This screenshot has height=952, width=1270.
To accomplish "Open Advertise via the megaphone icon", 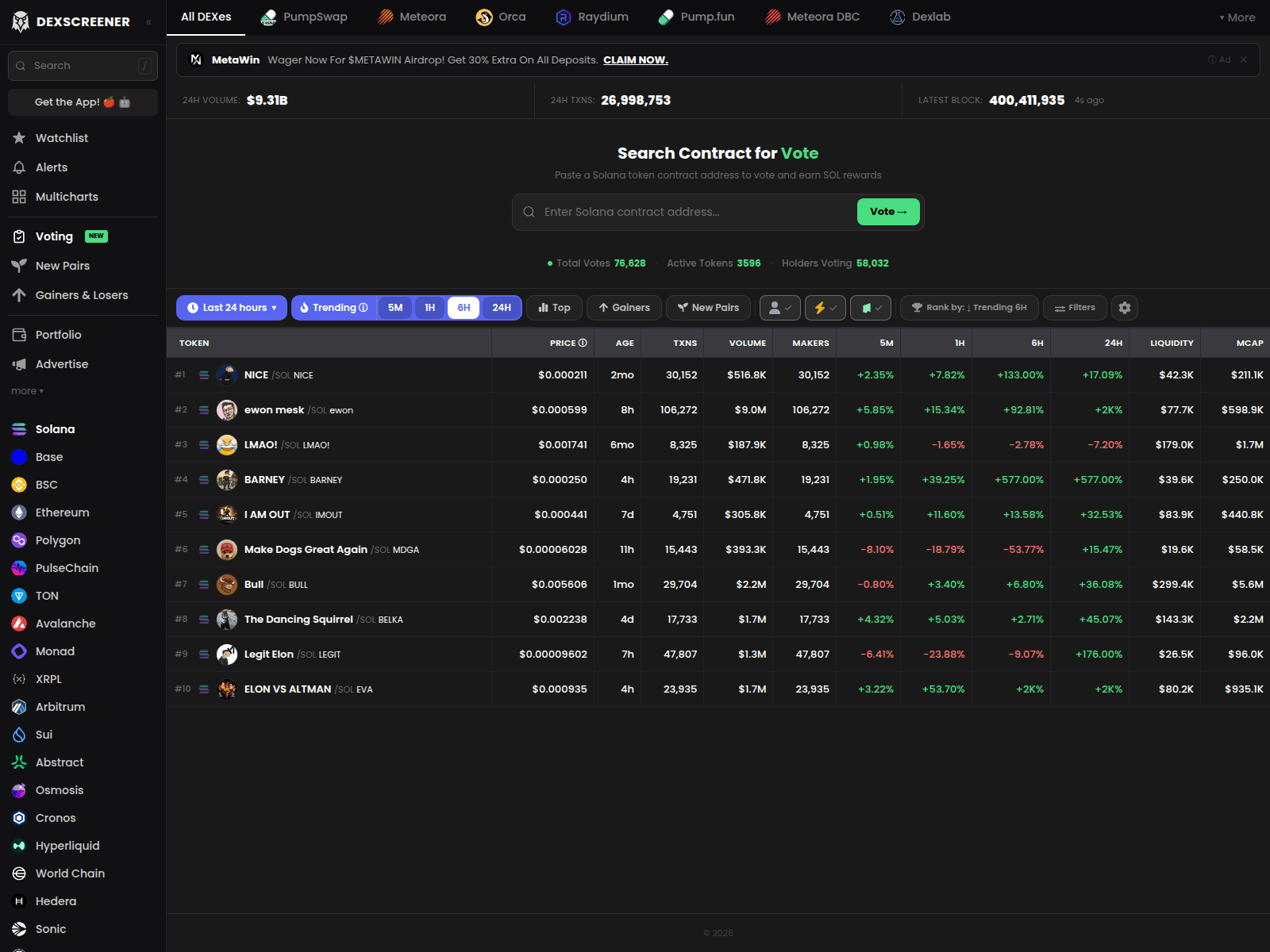I will pos(19,364).
